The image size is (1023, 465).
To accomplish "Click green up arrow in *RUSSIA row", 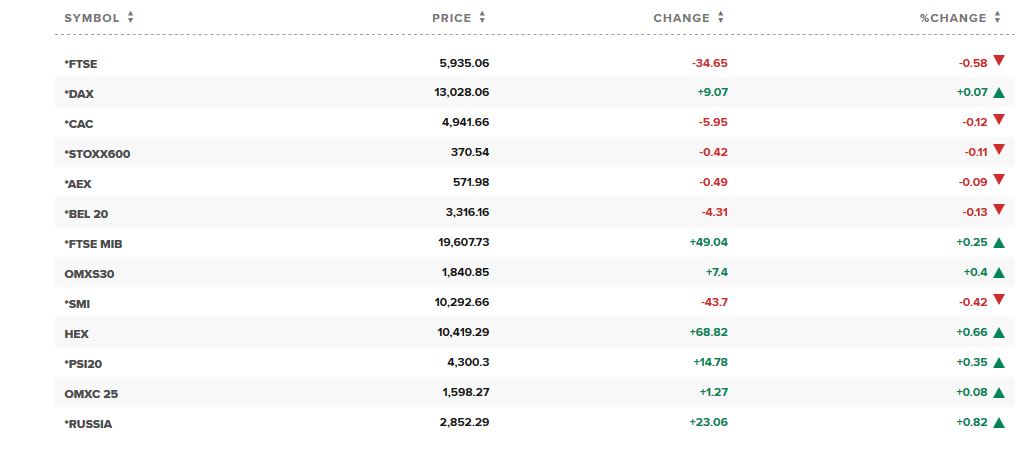I will [998, 423].
